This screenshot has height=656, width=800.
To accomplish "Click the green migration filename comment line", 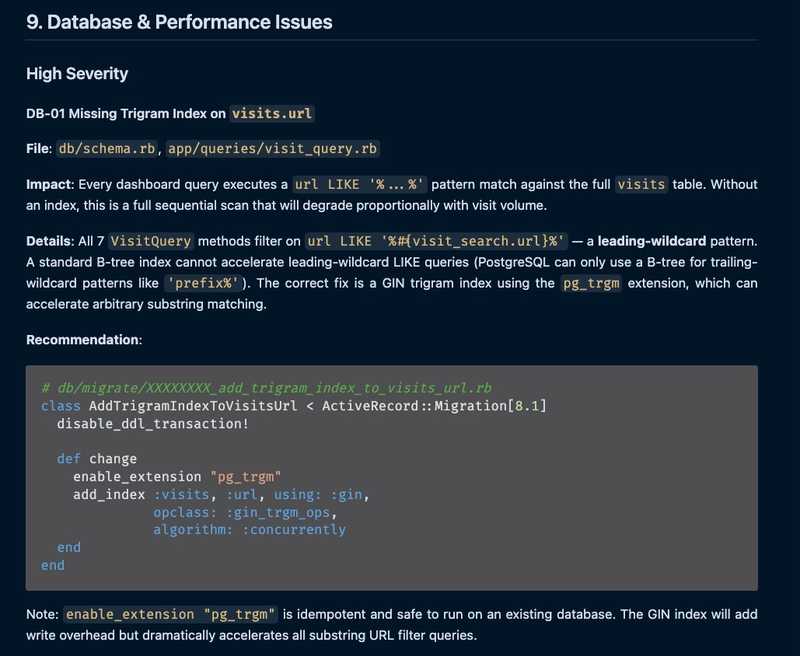I will [x=266, y=388].
